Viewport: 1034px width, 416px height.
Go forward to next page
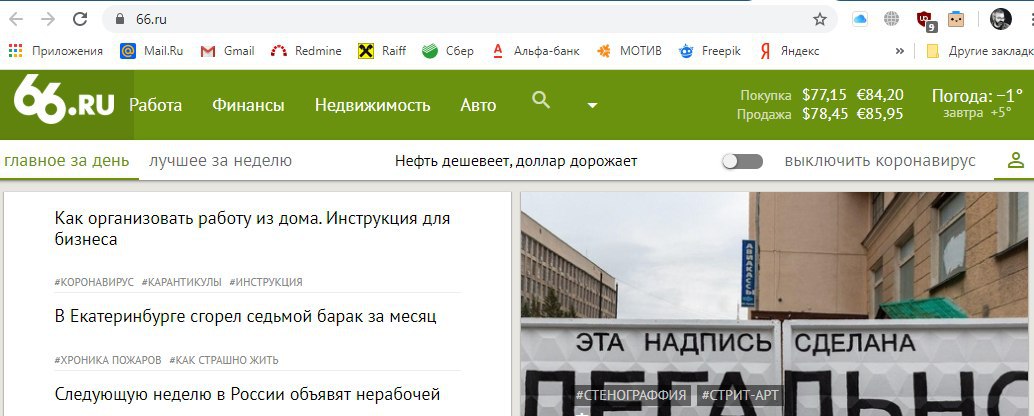(47, 19)
